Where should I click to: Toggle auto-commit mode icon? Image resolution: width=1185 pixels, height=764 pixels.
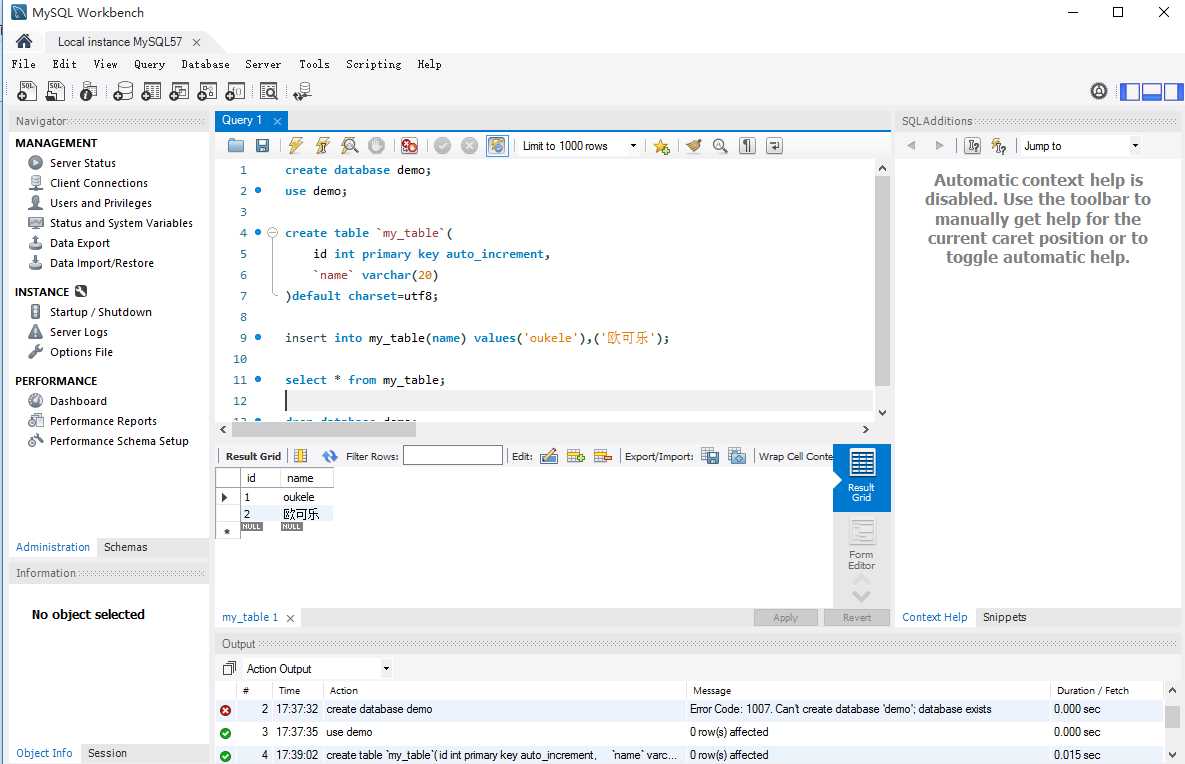[x=497, y=146]
